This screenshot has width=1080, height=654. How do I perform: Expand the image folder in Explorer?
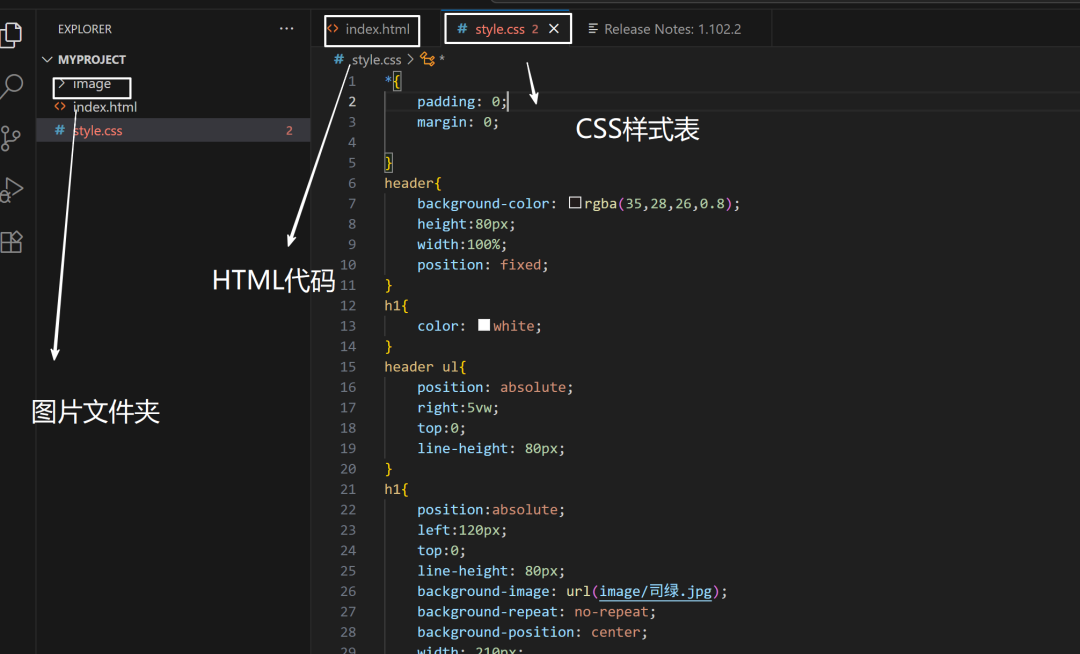tap(91, 84)
